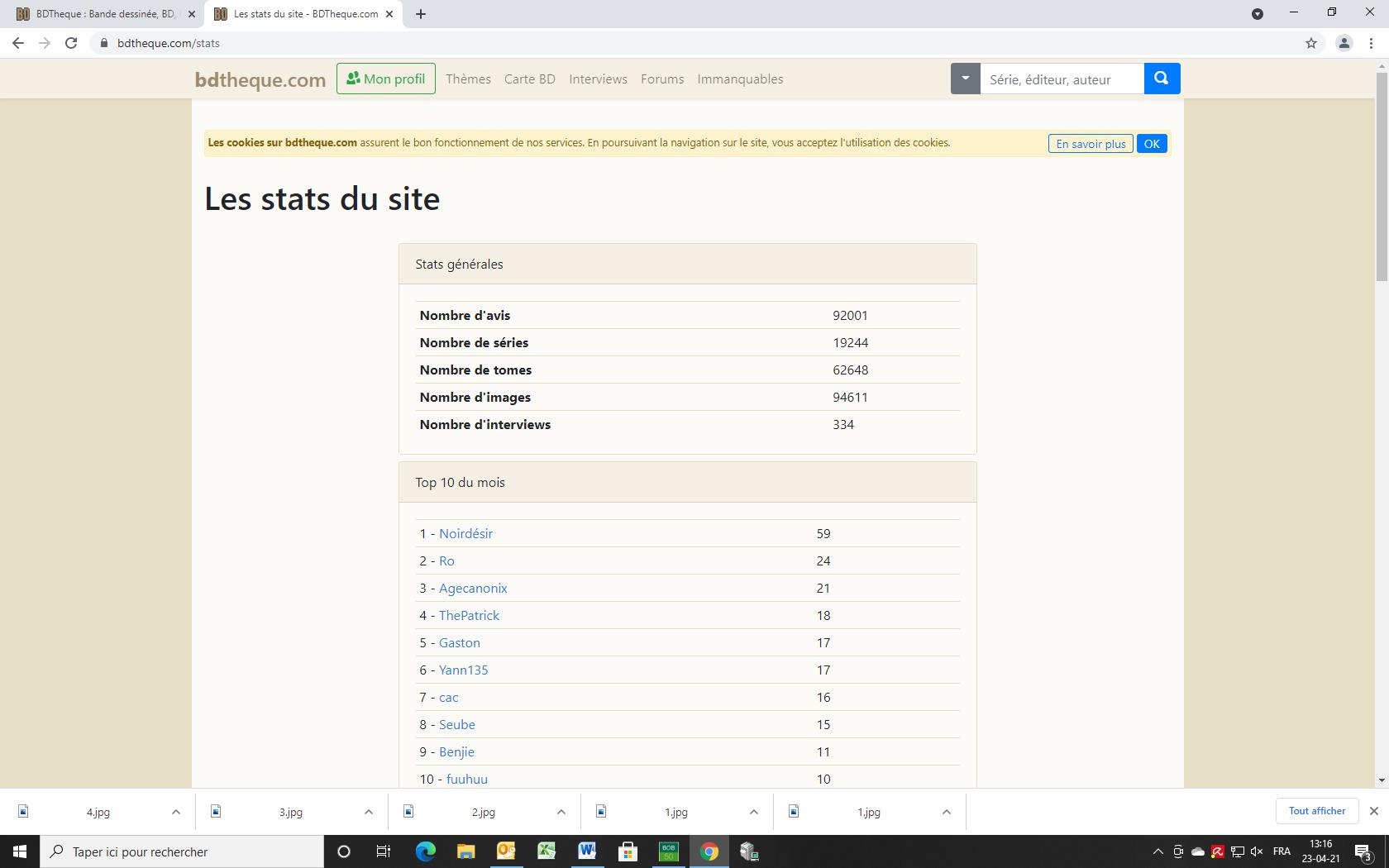Viewport: 1389px width, 868px height.
Task: Open the tab search dropdown button
Action: (1258, 14)
